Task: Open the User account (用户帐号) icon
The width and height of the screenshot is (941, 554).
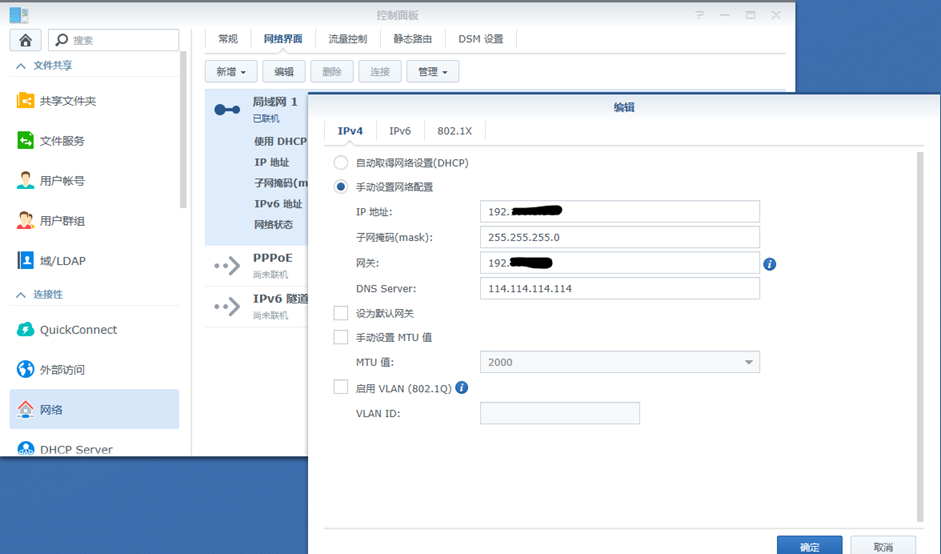Action: click(x=26, y=181)
